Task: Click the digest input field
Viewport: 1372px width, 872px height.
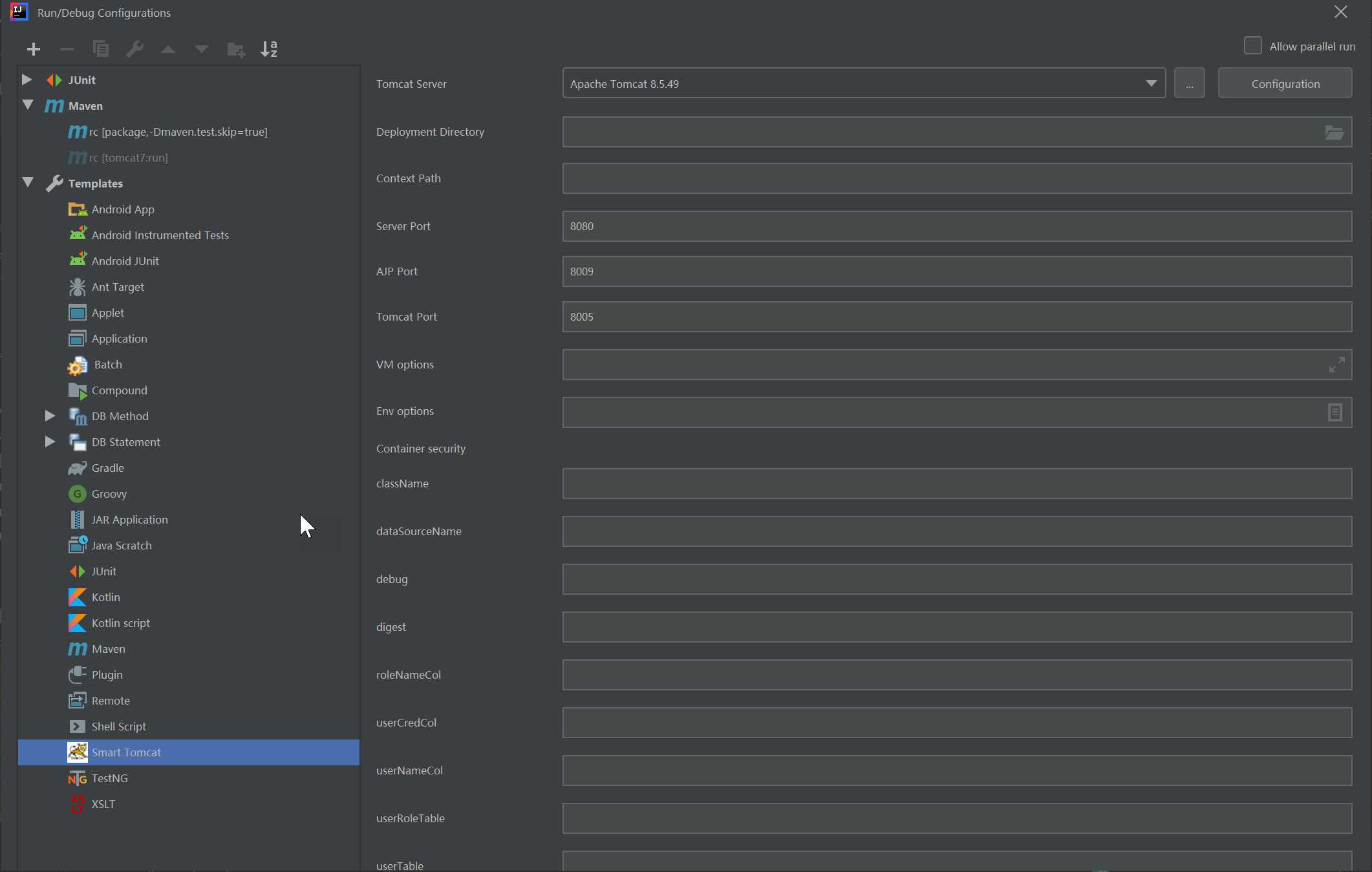Action: pyautogui.click(x=957, y=627)
